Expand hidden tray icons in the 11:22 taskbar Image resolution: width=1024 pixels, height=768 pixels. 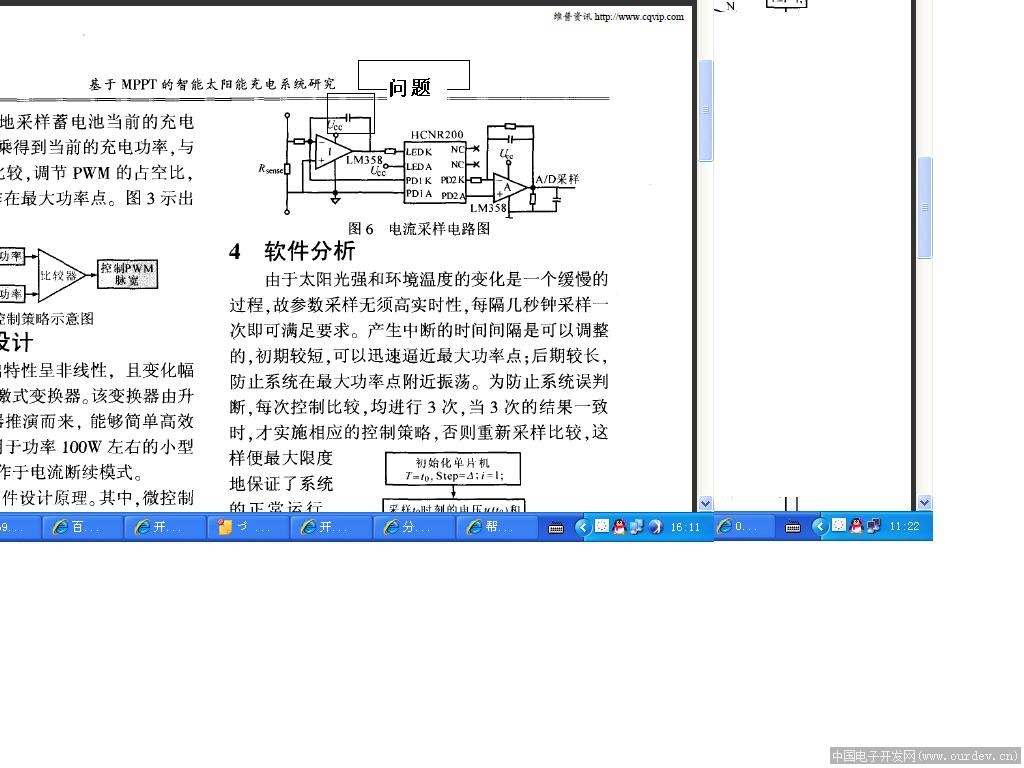pos(820,526)
